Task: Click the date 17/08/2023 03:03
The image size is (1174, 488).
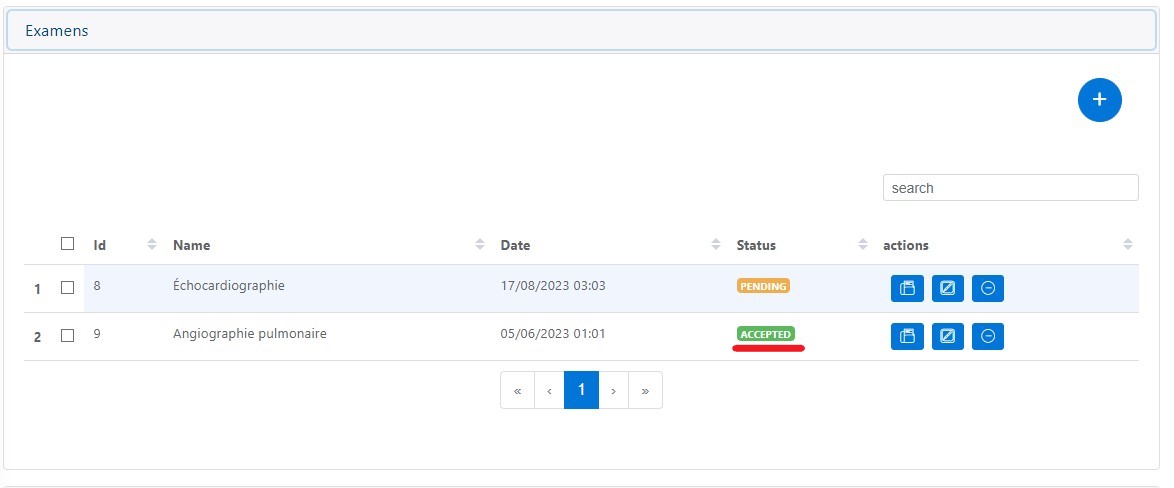Action: pos(553,286)
